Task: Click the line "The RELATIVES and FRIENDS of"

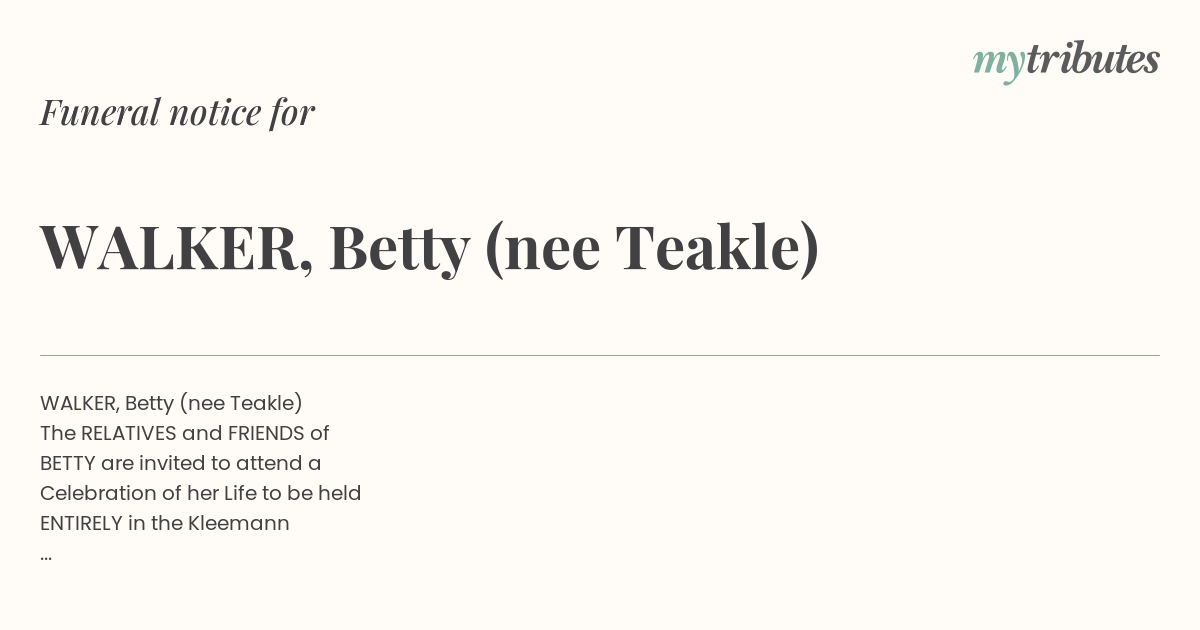Action: tap(184, 433)
